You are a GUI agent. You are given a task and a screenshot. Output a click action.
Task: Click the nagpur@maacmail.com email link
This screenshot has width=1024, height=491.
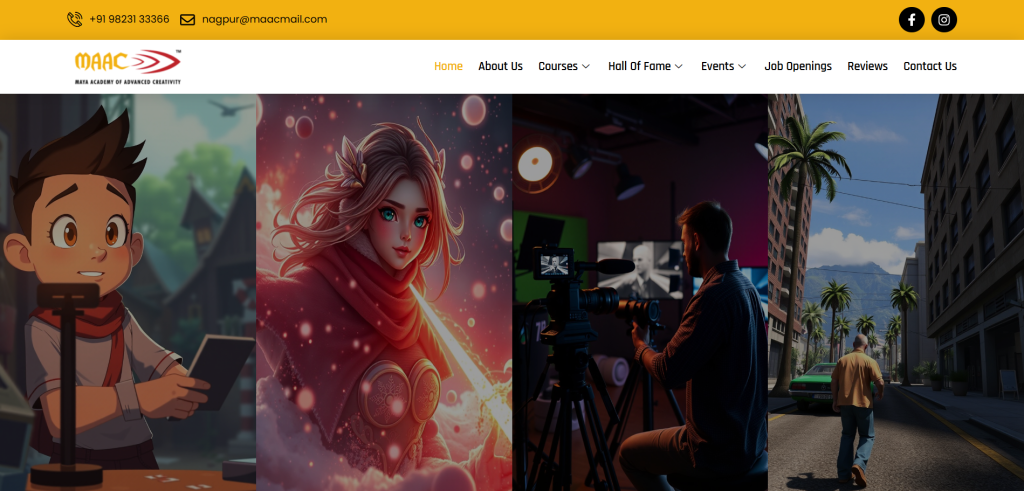click(x=264, y=19)
